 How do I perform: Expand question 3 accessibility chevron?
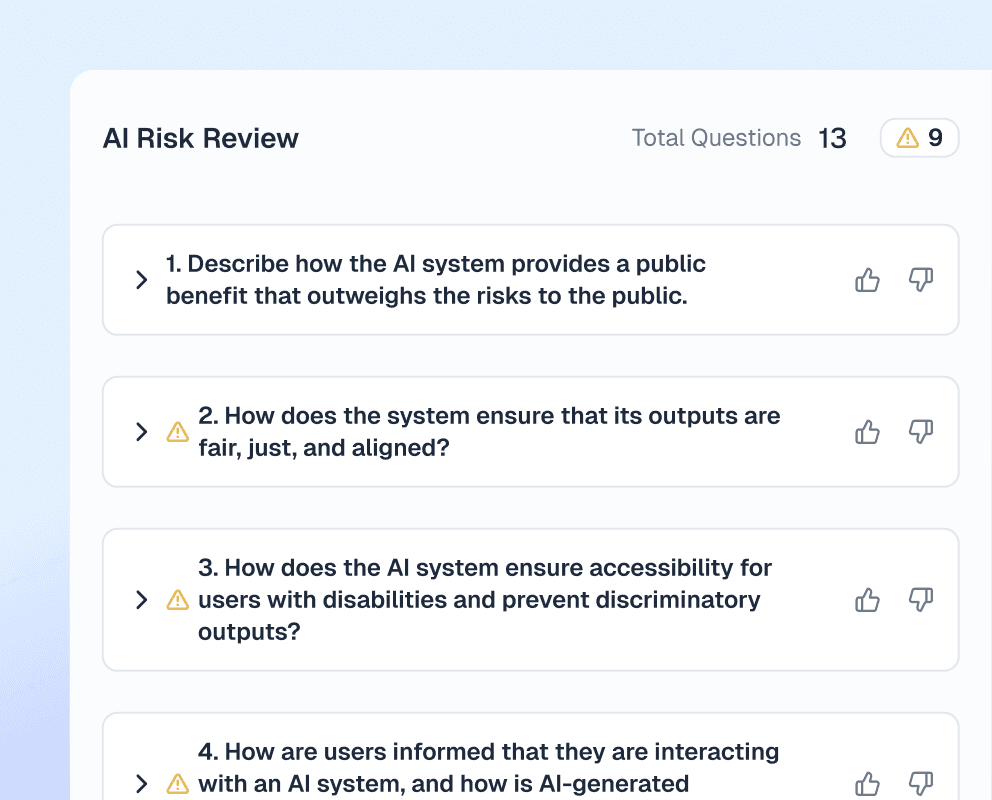click(141, 600)
